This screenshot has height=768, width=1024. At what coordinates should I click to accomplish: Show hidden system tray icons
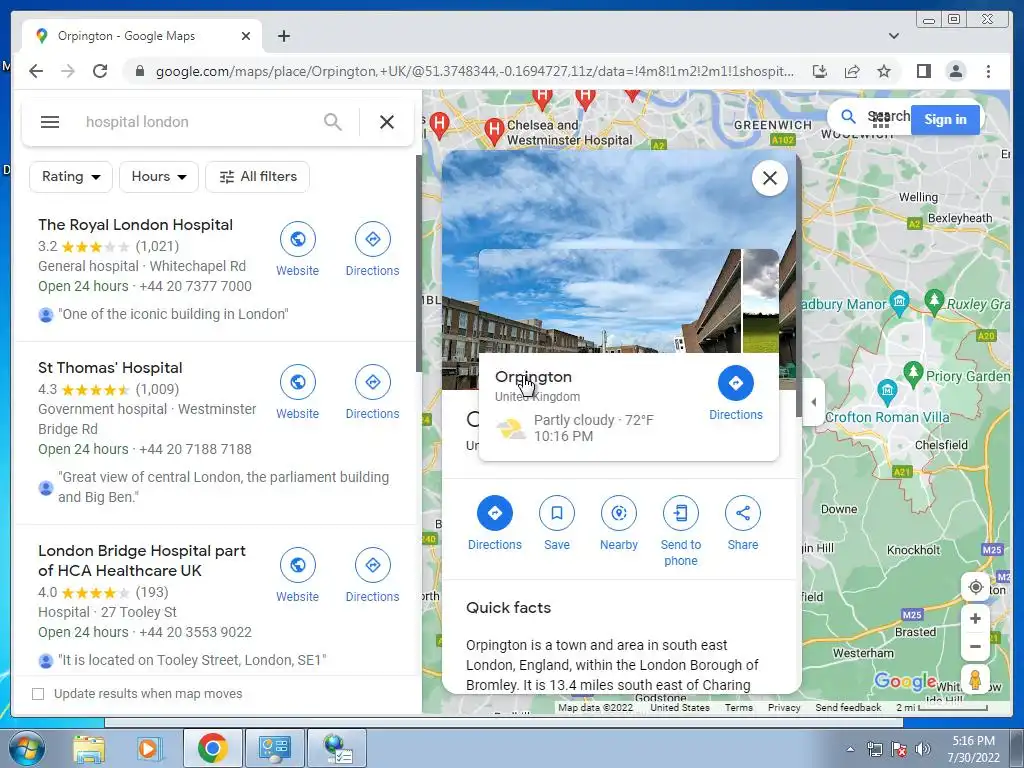(x=850, y=749)
